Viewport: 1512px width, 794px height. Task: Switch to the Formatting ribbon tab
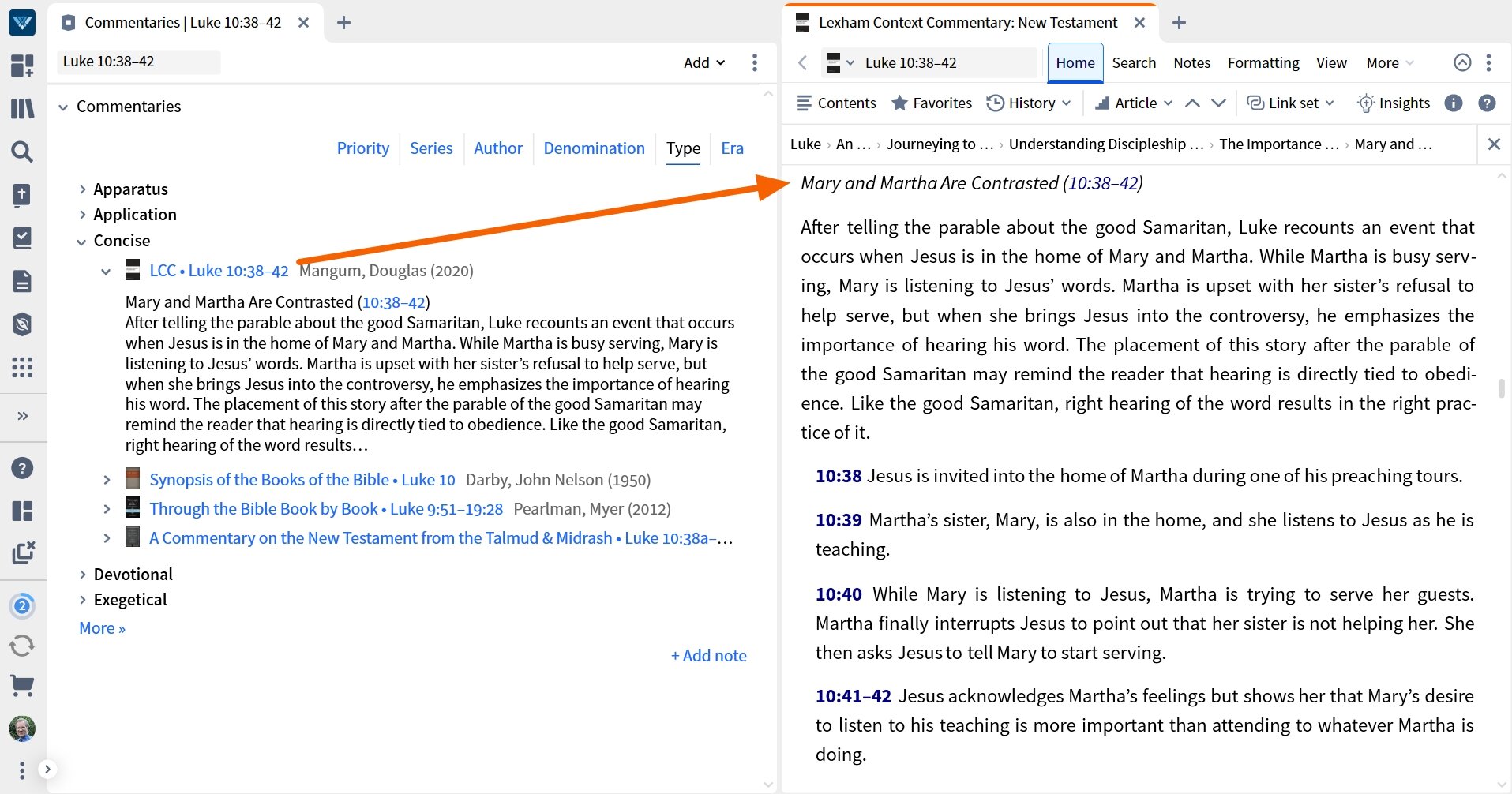(1263, 62)
